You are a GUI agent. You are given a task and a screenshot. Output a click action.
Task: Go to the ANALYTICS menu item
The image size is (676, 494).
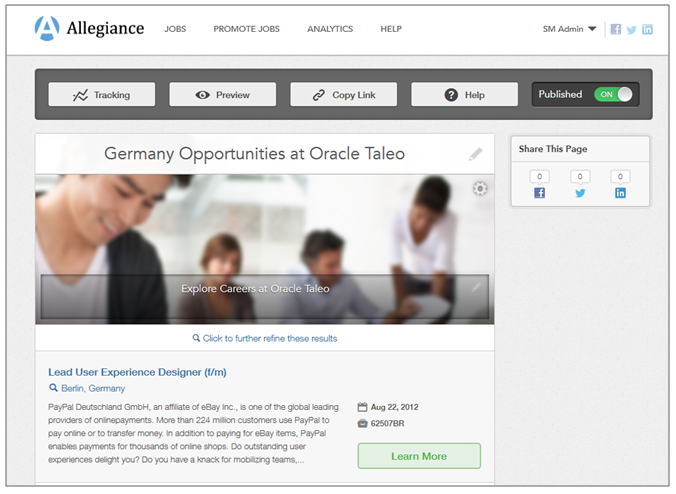point(330,29)
